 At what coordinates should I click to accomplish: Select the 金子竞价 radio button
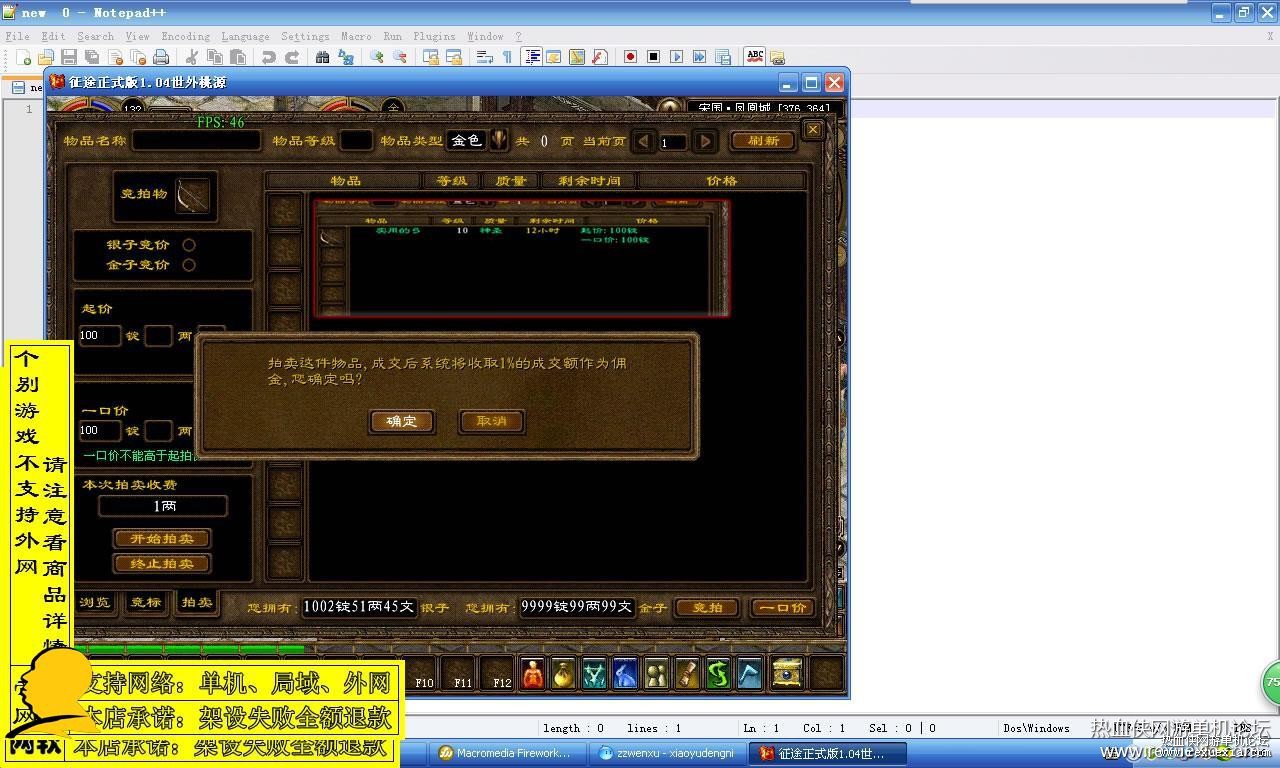(x=189, y=265)
